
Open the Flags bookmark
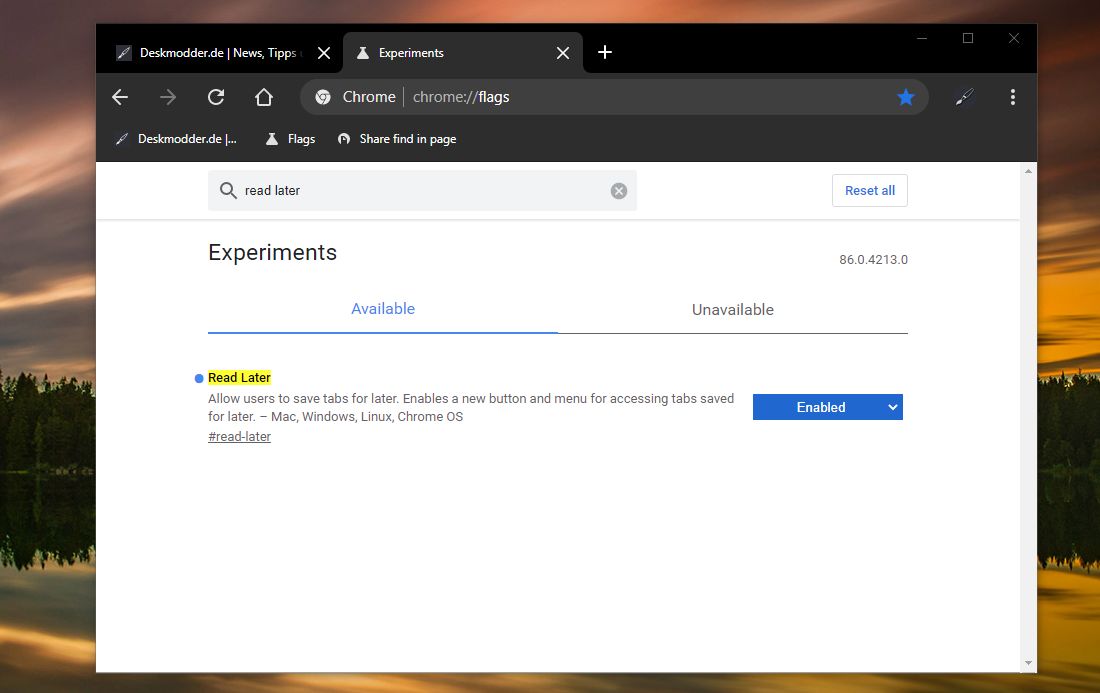pyautogui.click(x=290, y=139)
